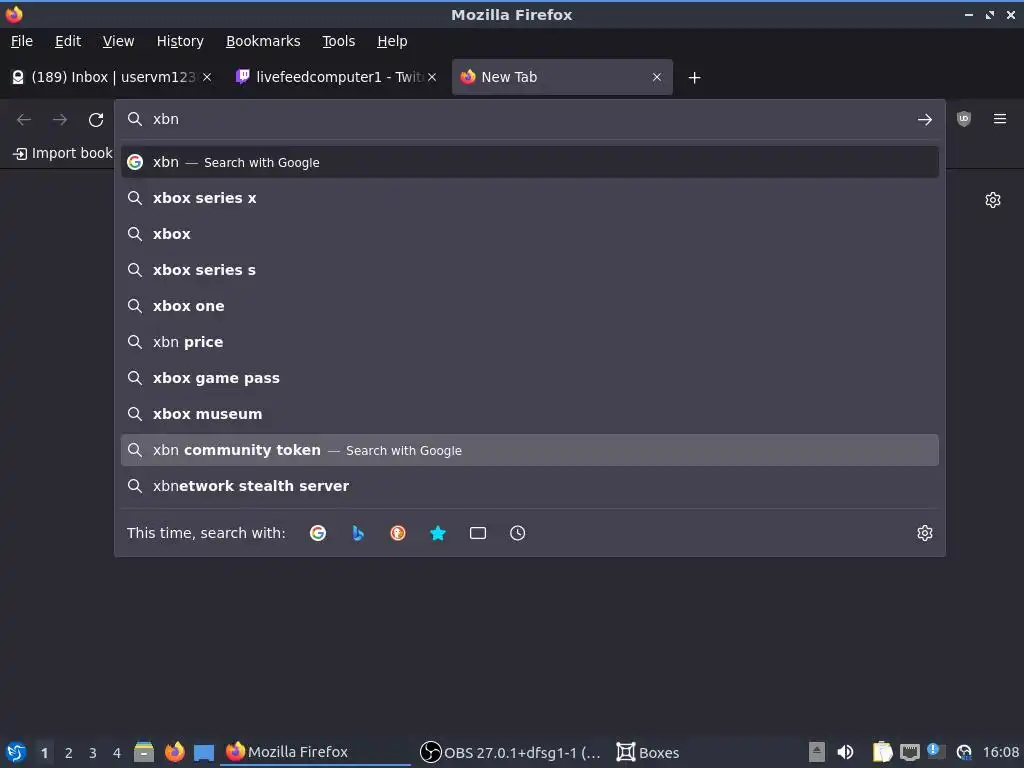The image size is (1024, 768).
Task: Focus the Mozilla Firefox taskbar window button
Action: pos(316,752)
